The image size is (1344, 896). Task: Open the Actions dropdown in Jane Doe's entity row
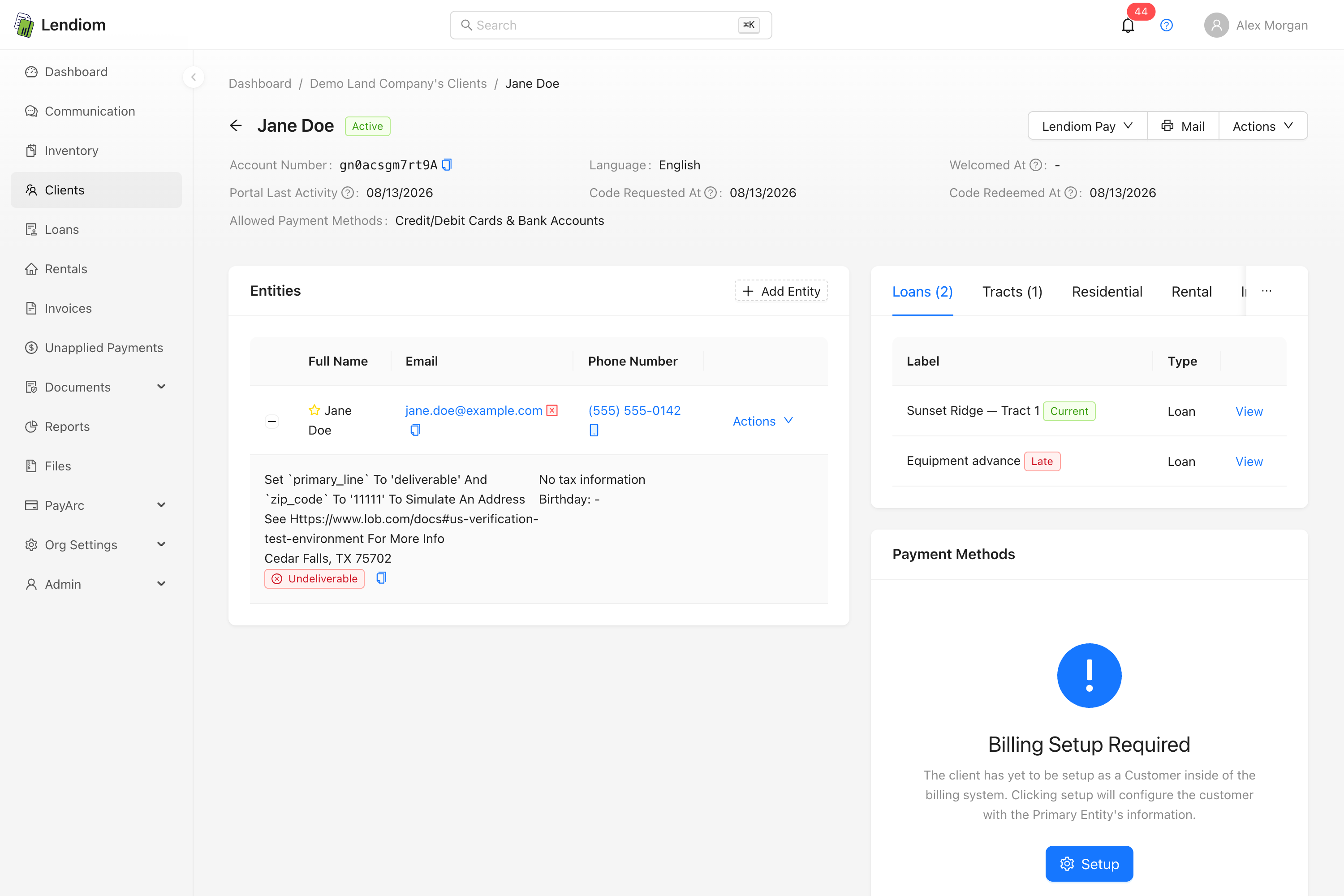click(763, 421)
